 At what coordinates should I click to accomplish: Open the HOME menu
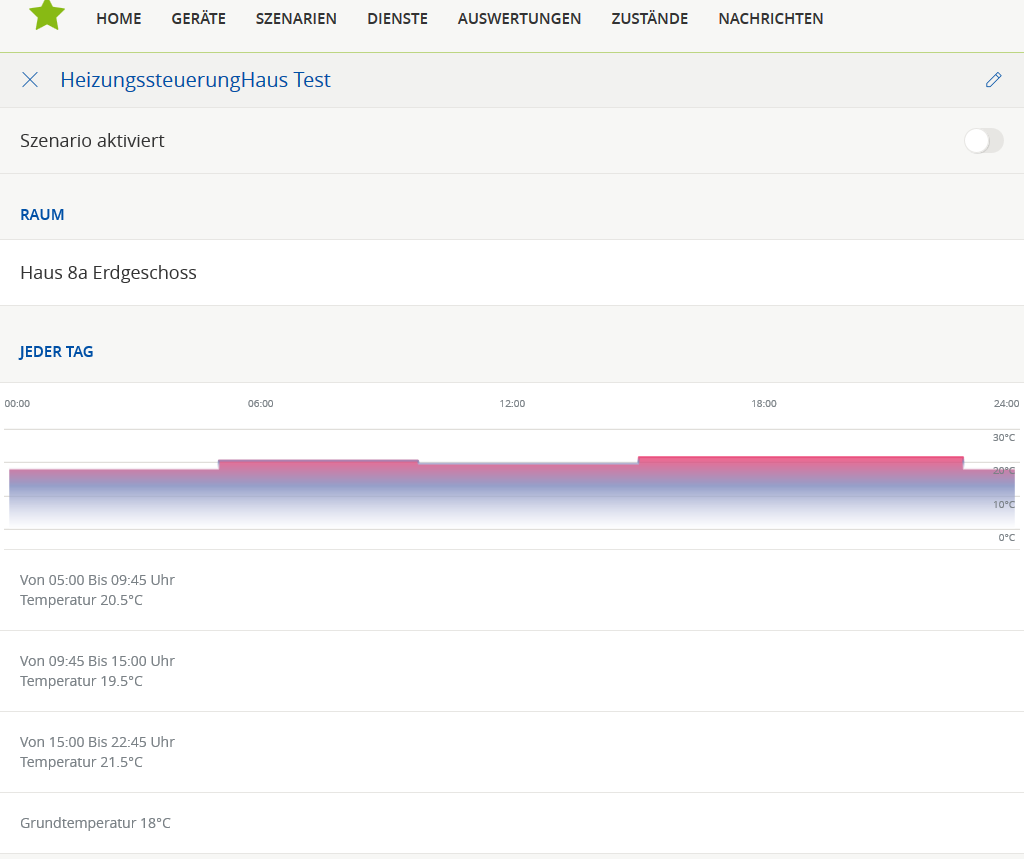coord(118,19)
